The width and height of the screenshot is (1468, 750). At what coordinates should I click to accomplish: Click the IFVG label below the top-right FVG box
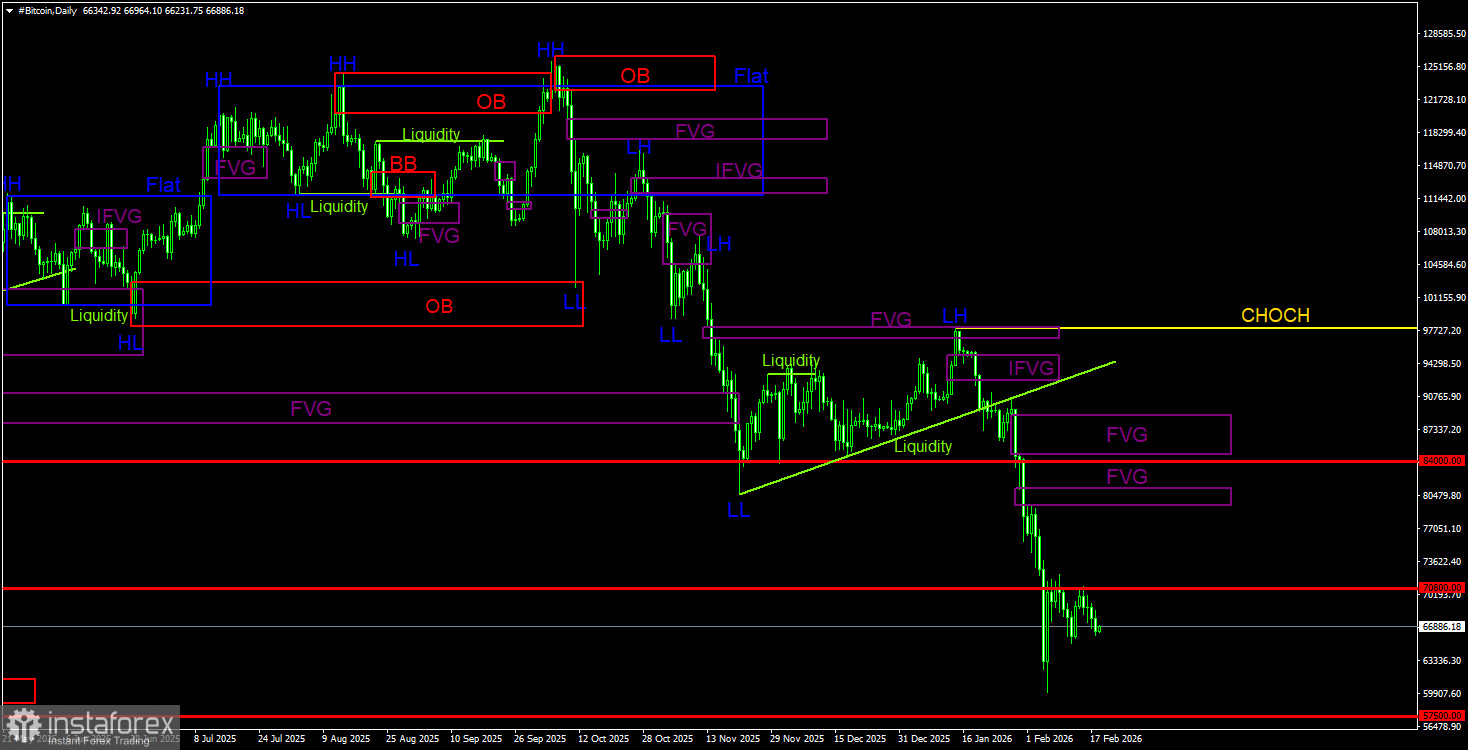(x=739, y=171)
